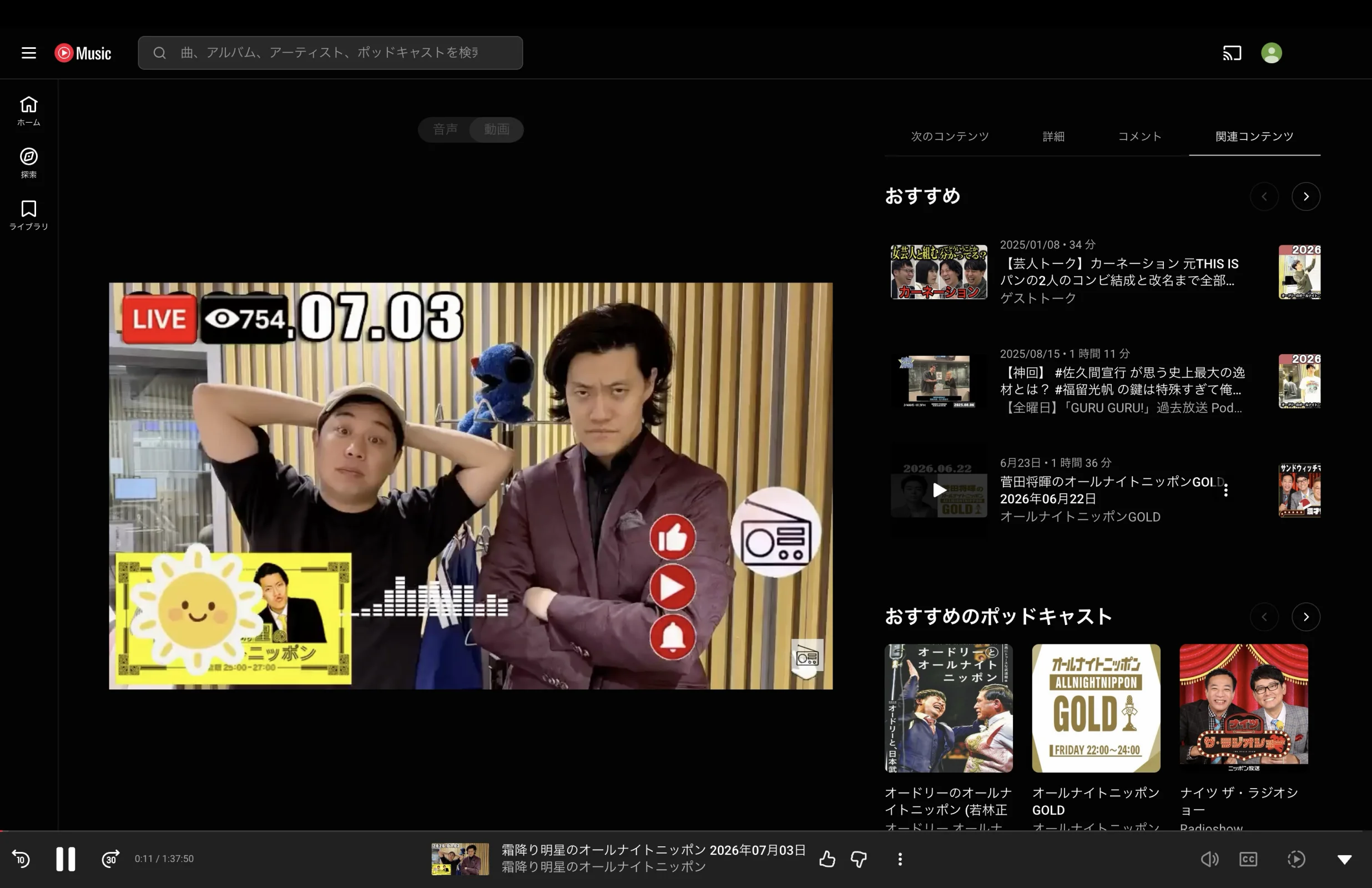Show previous items in おすすめ carousel

[x=1264, y=196]
